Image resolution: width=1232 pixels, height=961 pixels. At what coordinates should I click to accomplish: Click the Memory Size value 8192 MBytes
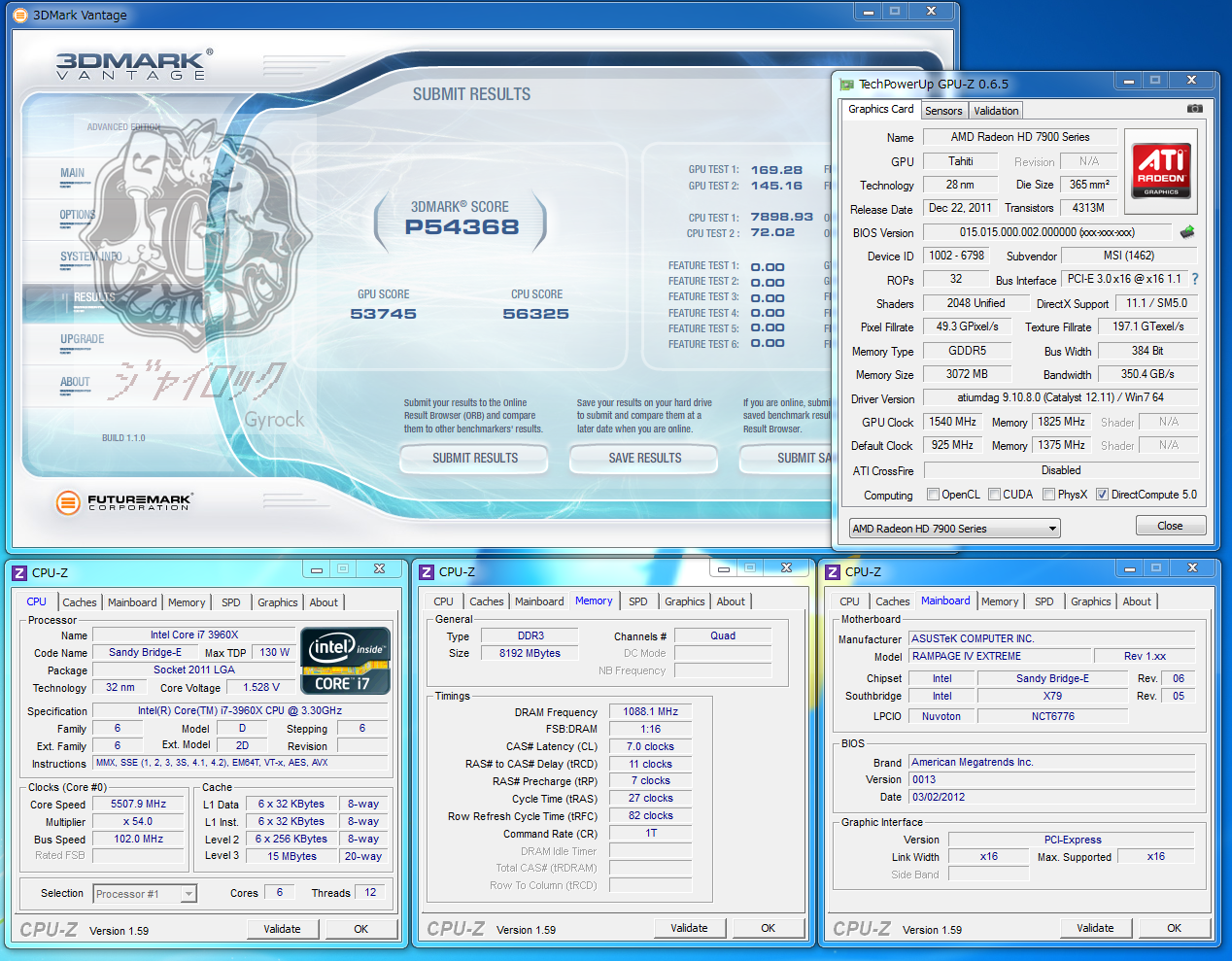pos(530,653)
